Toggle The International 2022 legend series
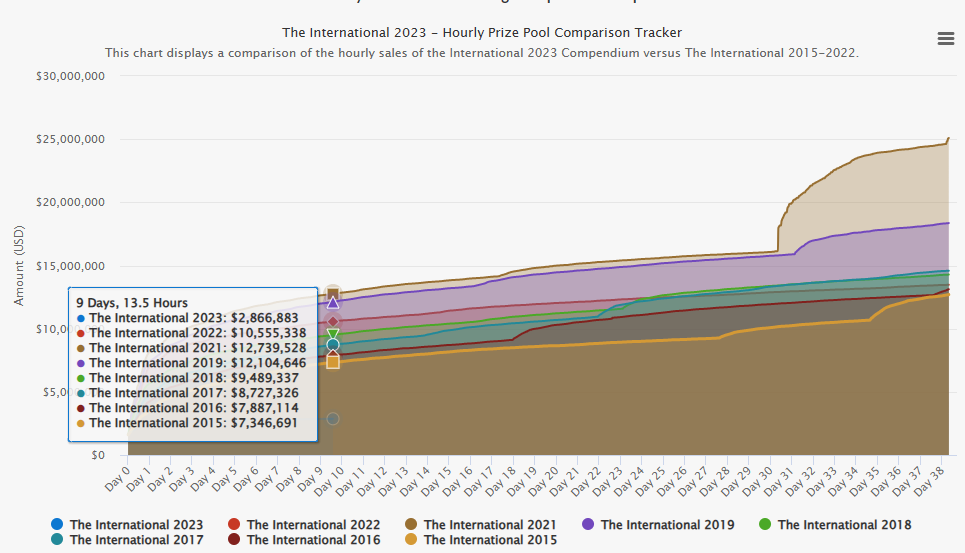Image resolution: width=965 pixels, height=553 pixels. tap(304, 525)
